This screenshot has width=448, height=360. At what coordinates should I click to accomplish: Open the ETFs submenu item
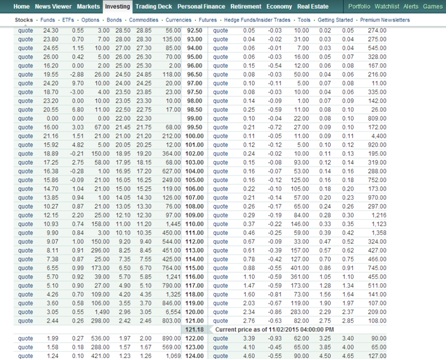pyautogui.click(x=68, y=20)
